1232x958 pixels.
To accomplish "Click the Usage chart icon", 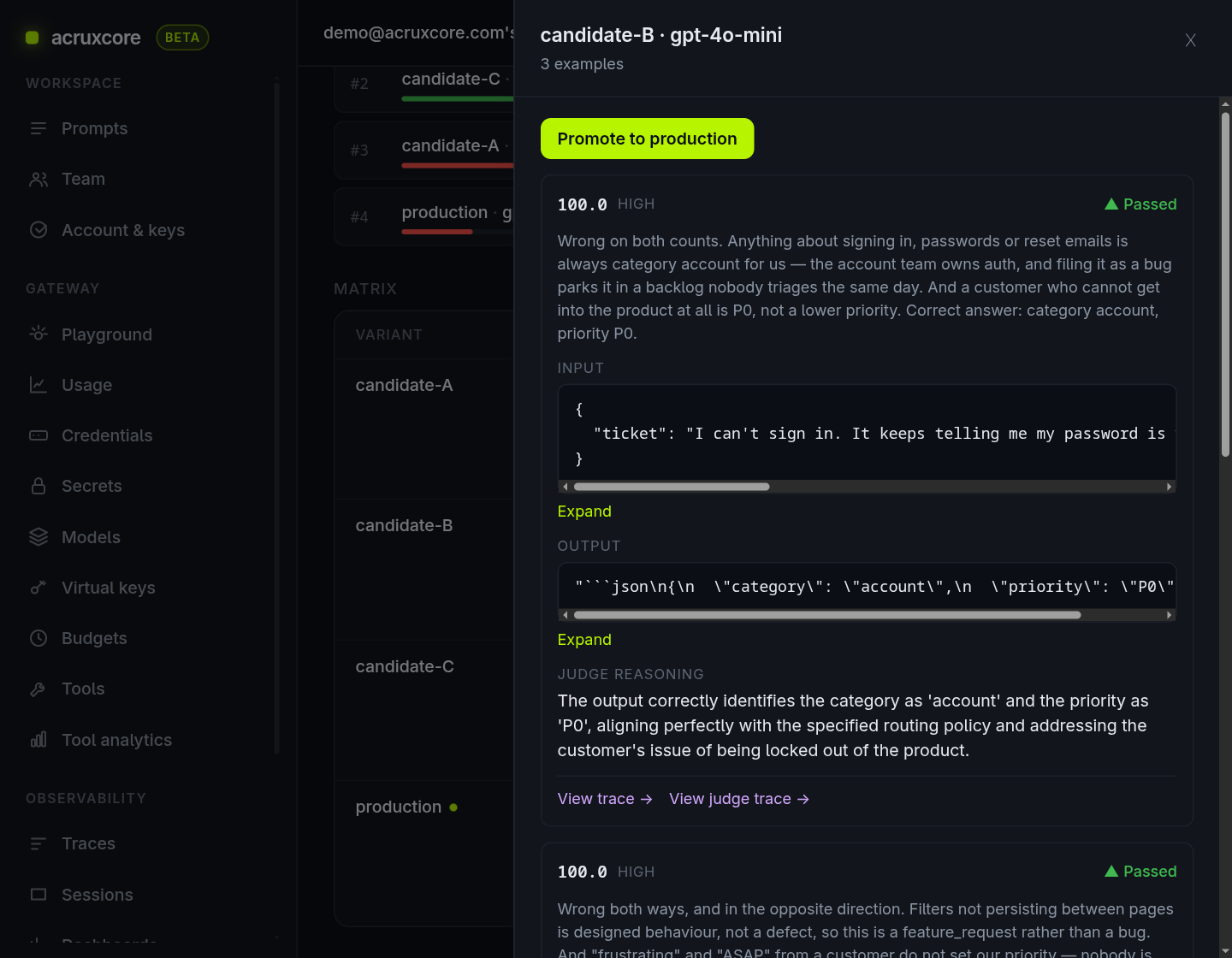I will point(38,385).
